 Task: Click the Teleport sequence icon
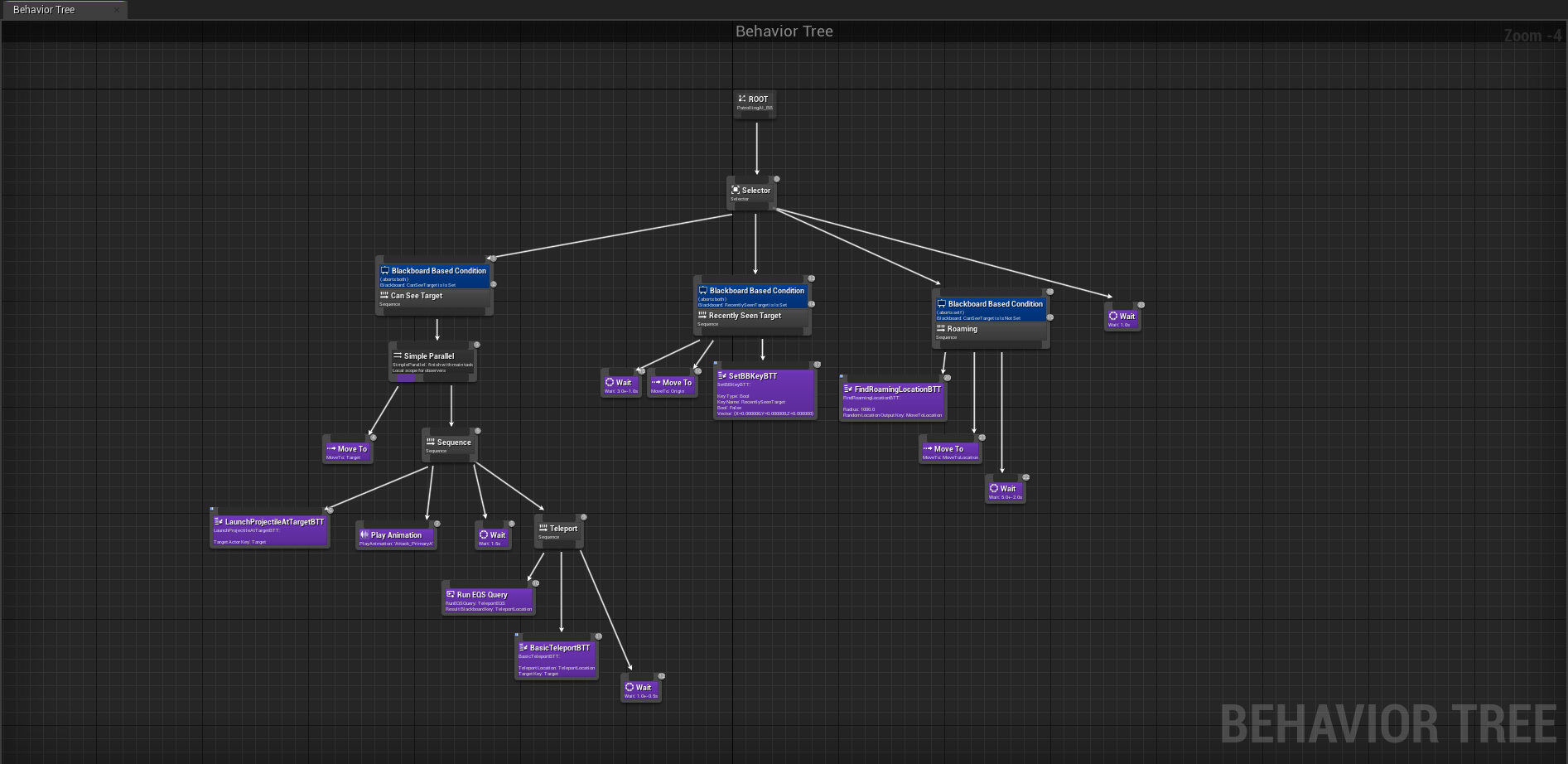543,528
